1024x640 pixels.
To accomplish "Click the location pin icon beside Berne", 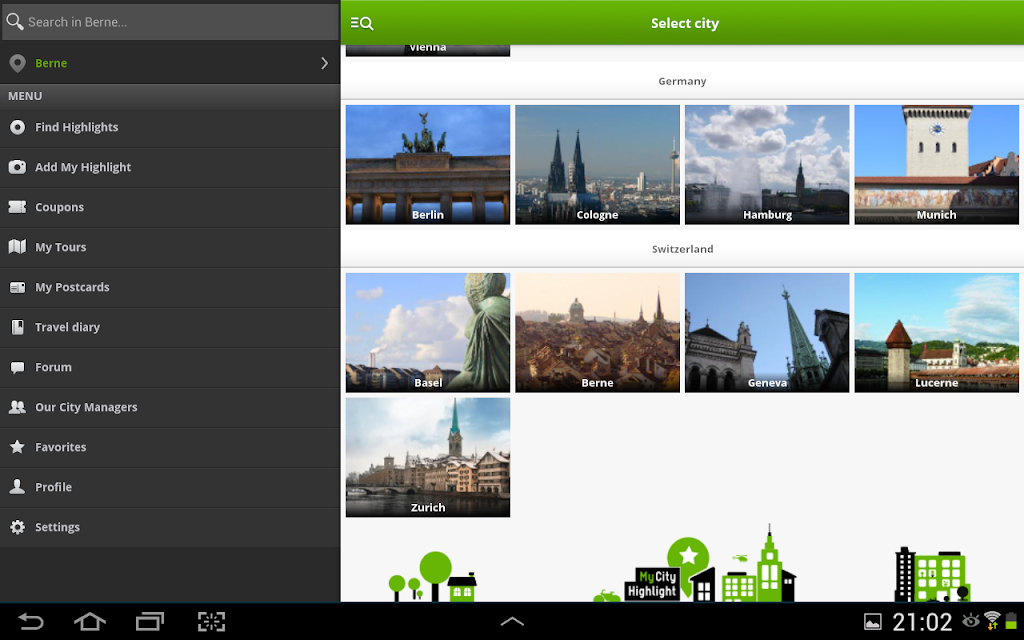I will pyautogui.click(x=18, y=63).
